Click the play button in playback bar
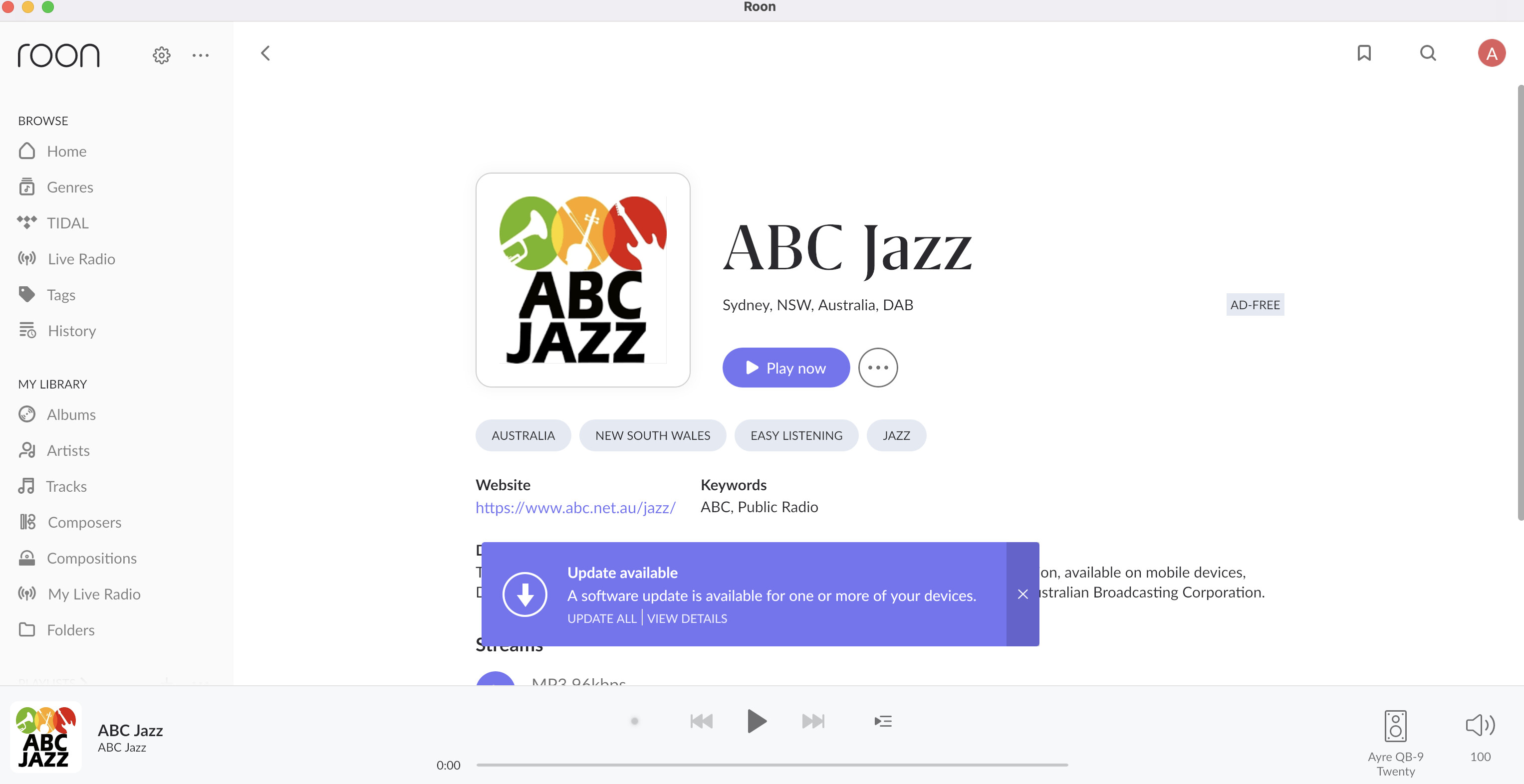1524x784 pixels. coord(757,721)
